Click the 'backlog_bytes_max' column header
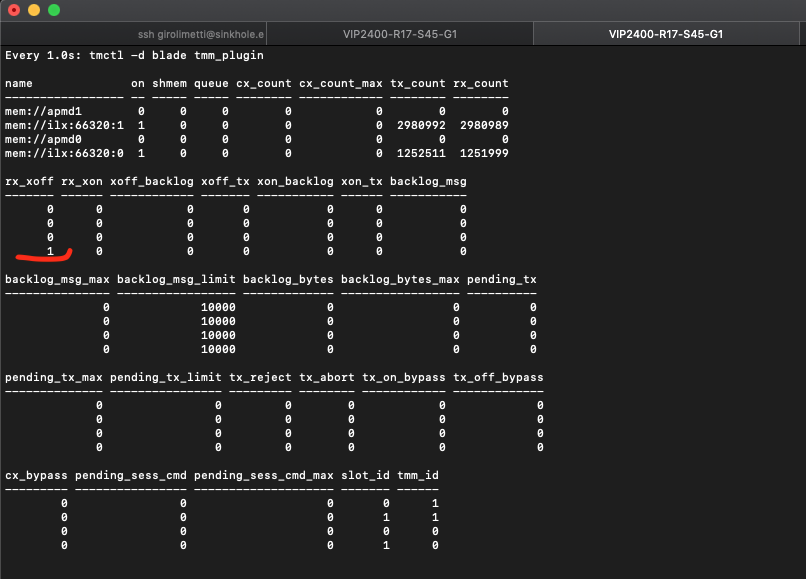Viewport: 806px width, 579px height. [400, 280]
